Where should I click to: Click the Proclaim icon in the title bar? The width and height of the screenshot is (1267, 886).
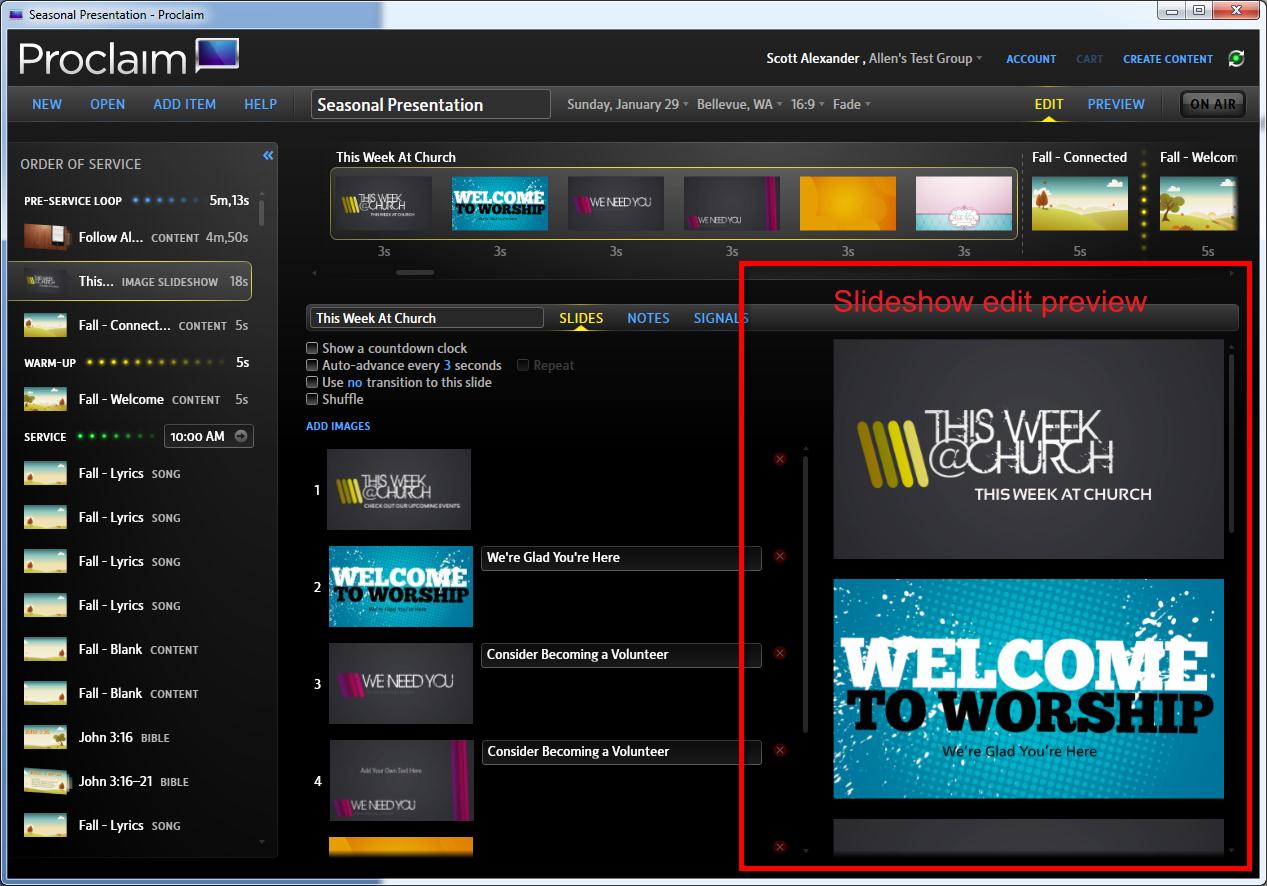click(x=13, y=10)
